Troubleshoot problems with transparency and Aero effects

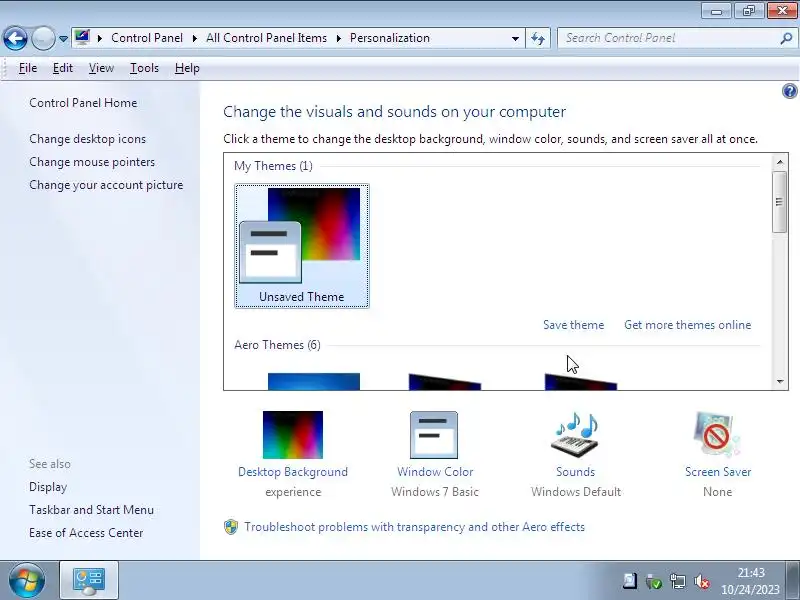coord(414,527)
